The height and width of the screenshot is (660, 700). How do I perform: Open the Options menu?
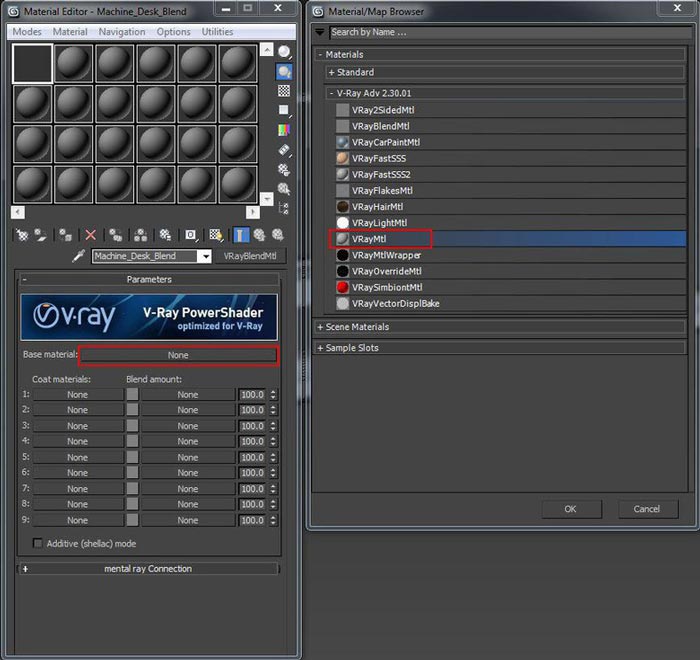coord(173,32)
